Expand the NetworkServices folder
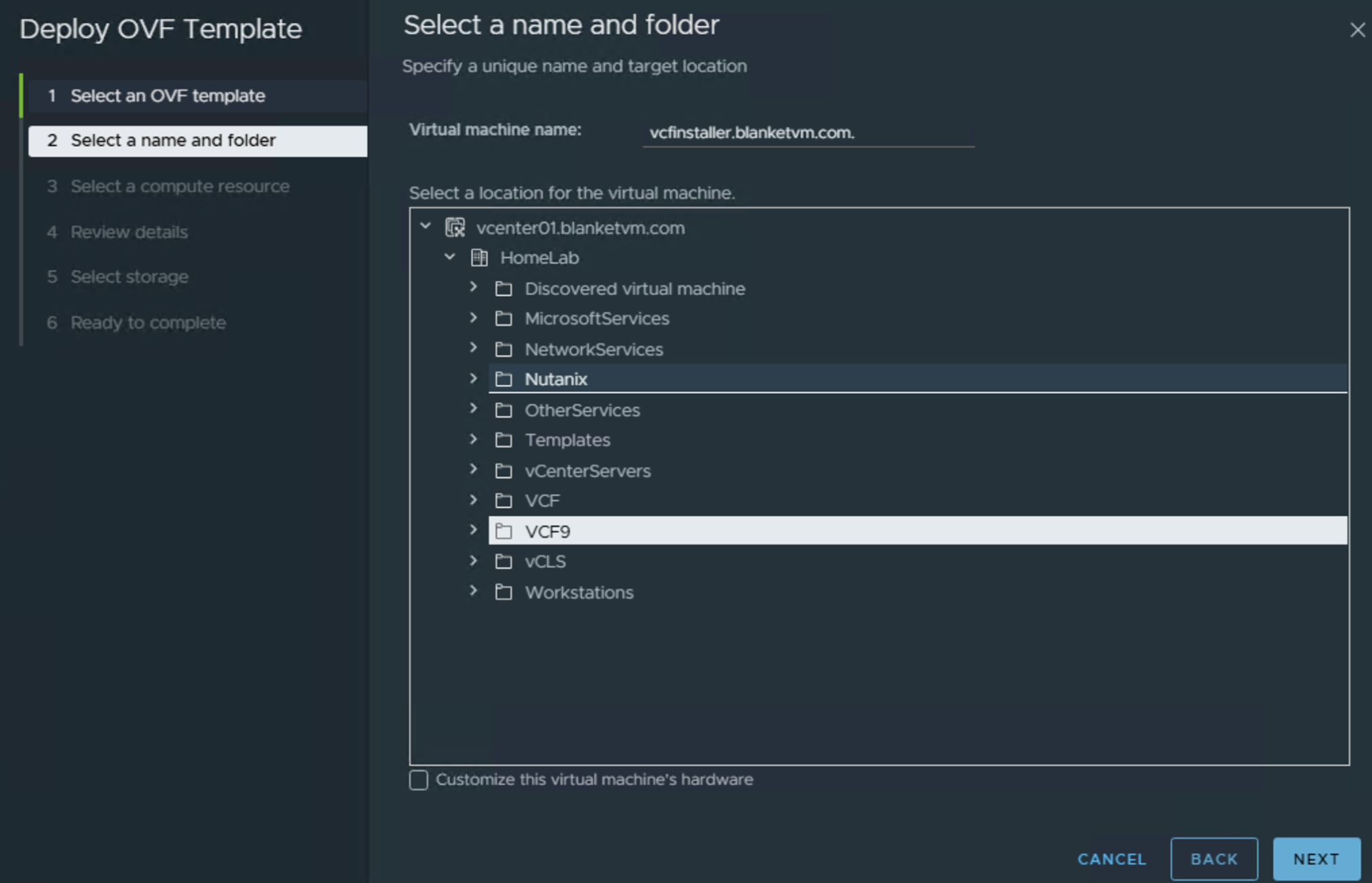This screenshot has height=883, width=1372. tap(473, 348)
